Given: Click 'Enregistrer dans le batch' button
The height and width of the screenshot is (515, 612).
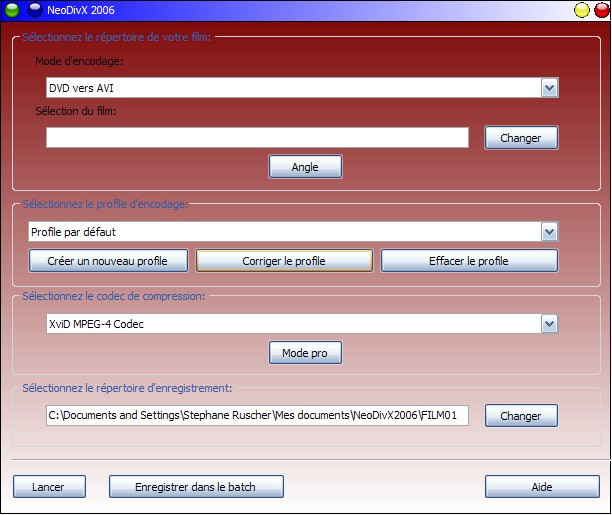Looking at the screenshot, I should [x=196, y=487].
